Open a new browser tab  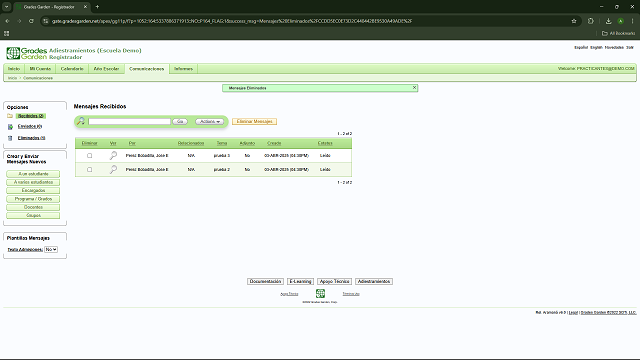[97, 7]
